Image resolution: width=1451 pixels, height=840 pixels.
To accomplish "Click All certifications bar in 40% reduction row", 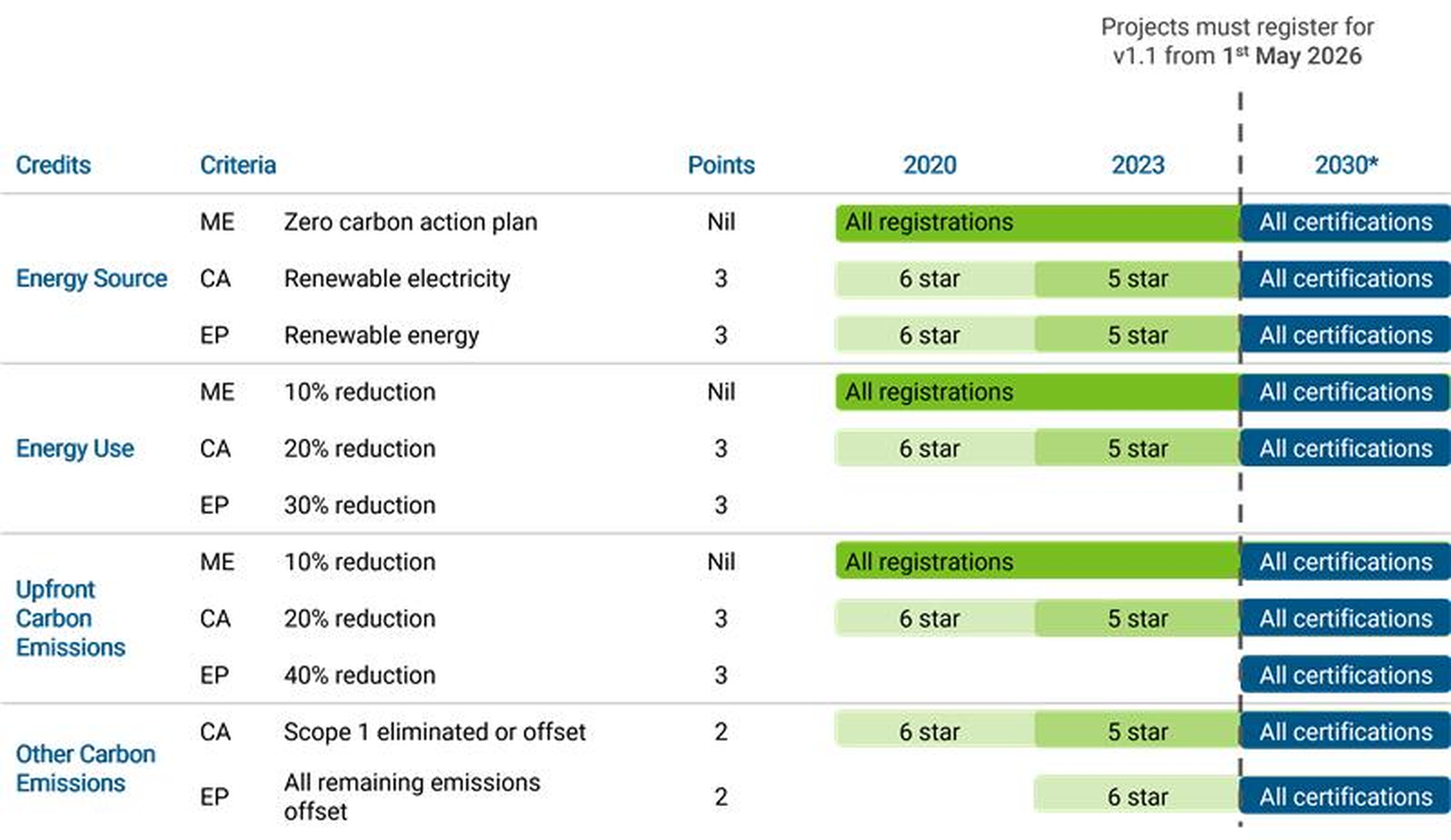I will click(x=1345, y=675).
